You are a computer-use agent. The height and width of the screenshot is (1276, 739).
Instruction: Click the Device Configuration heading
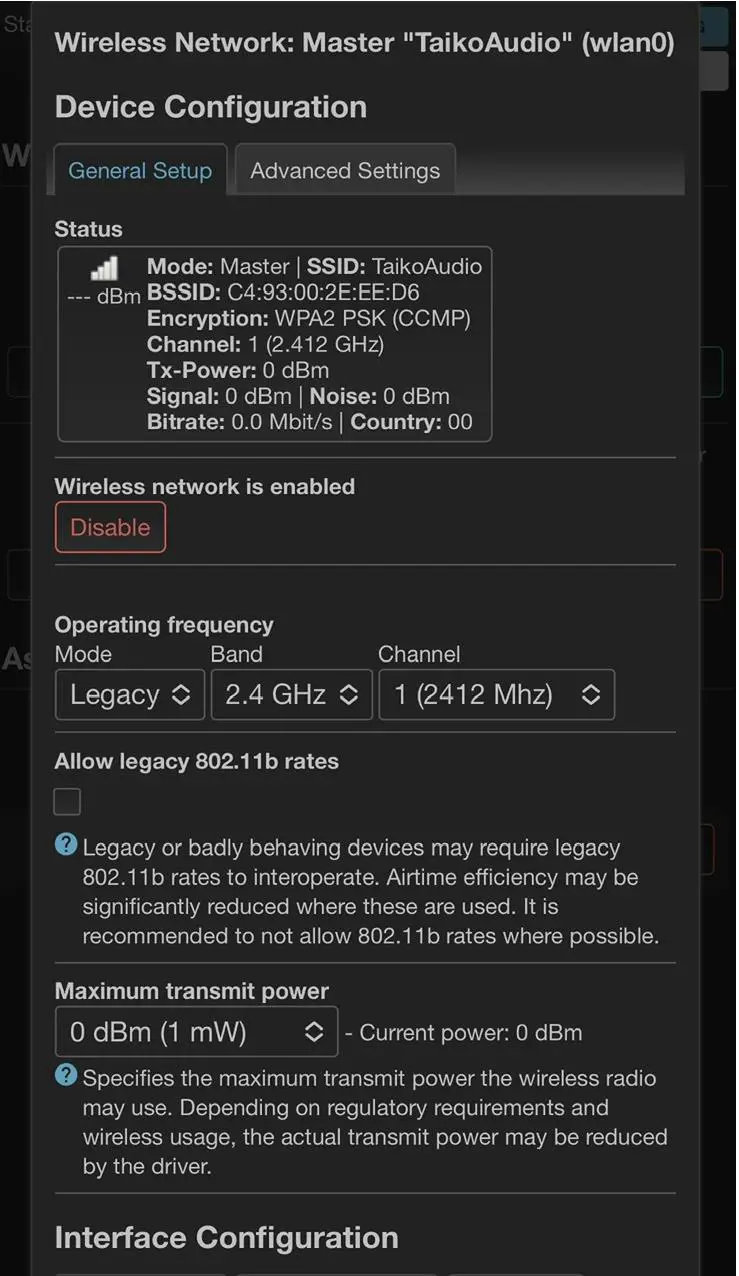coord(211,107)
